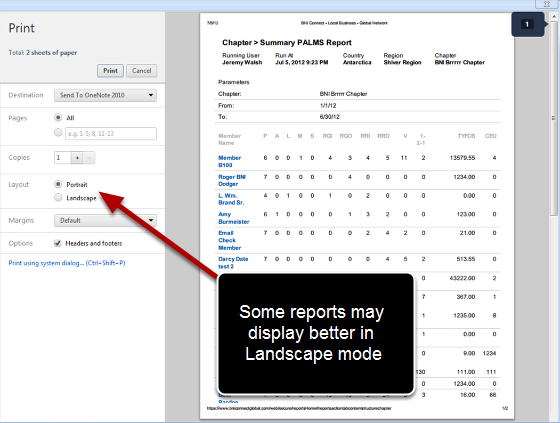
Task: Click the TYFCB column header
Action: [x=466, y=136]
